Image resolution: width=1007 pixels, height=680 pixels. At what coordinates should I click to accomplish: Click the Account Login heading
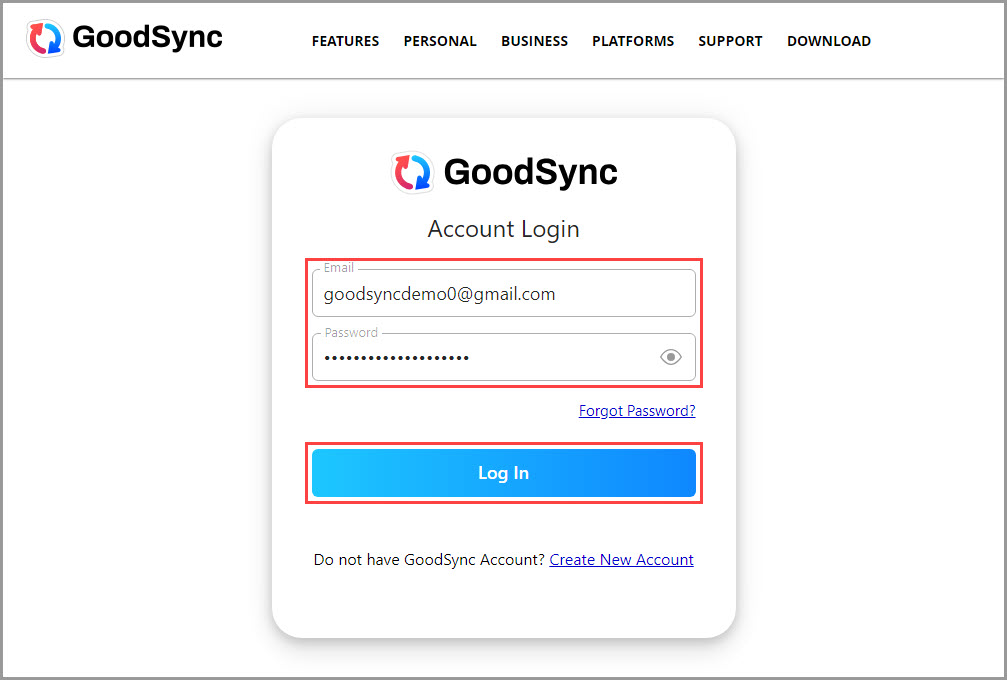503,229
